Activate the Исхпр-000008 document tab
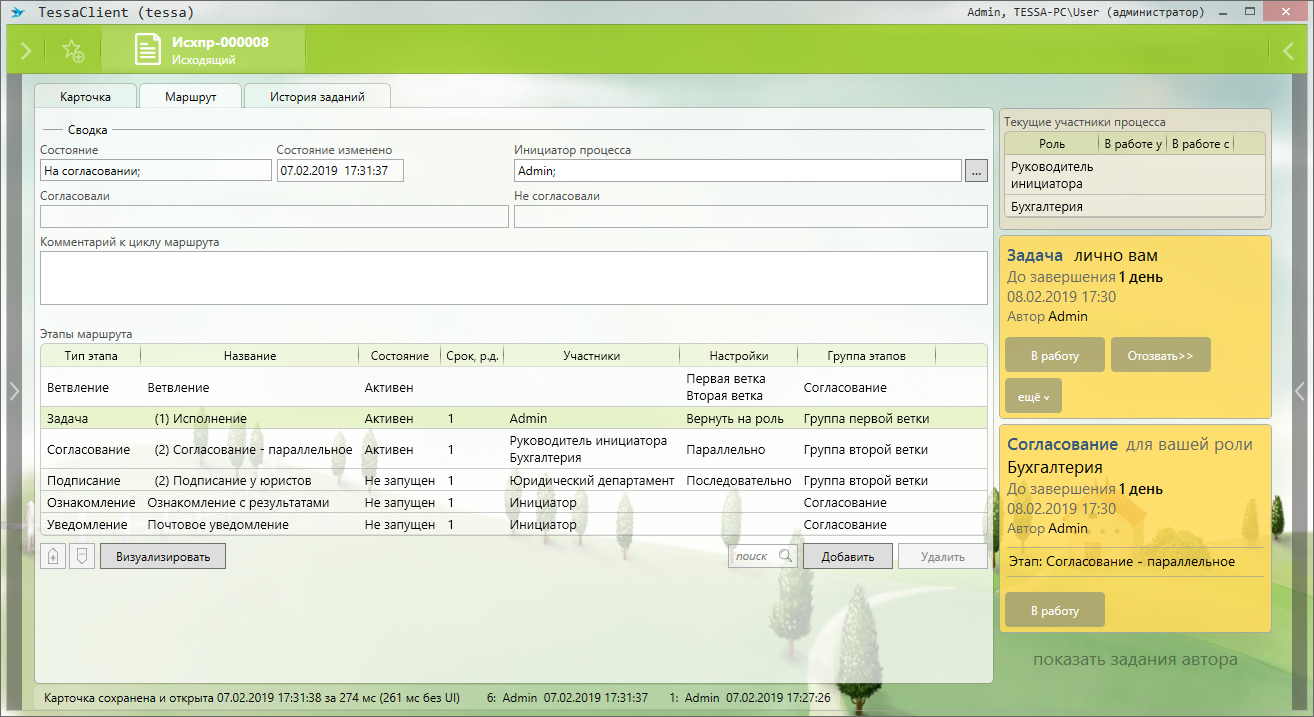1314x717 pixels. (x=204, y=50)
